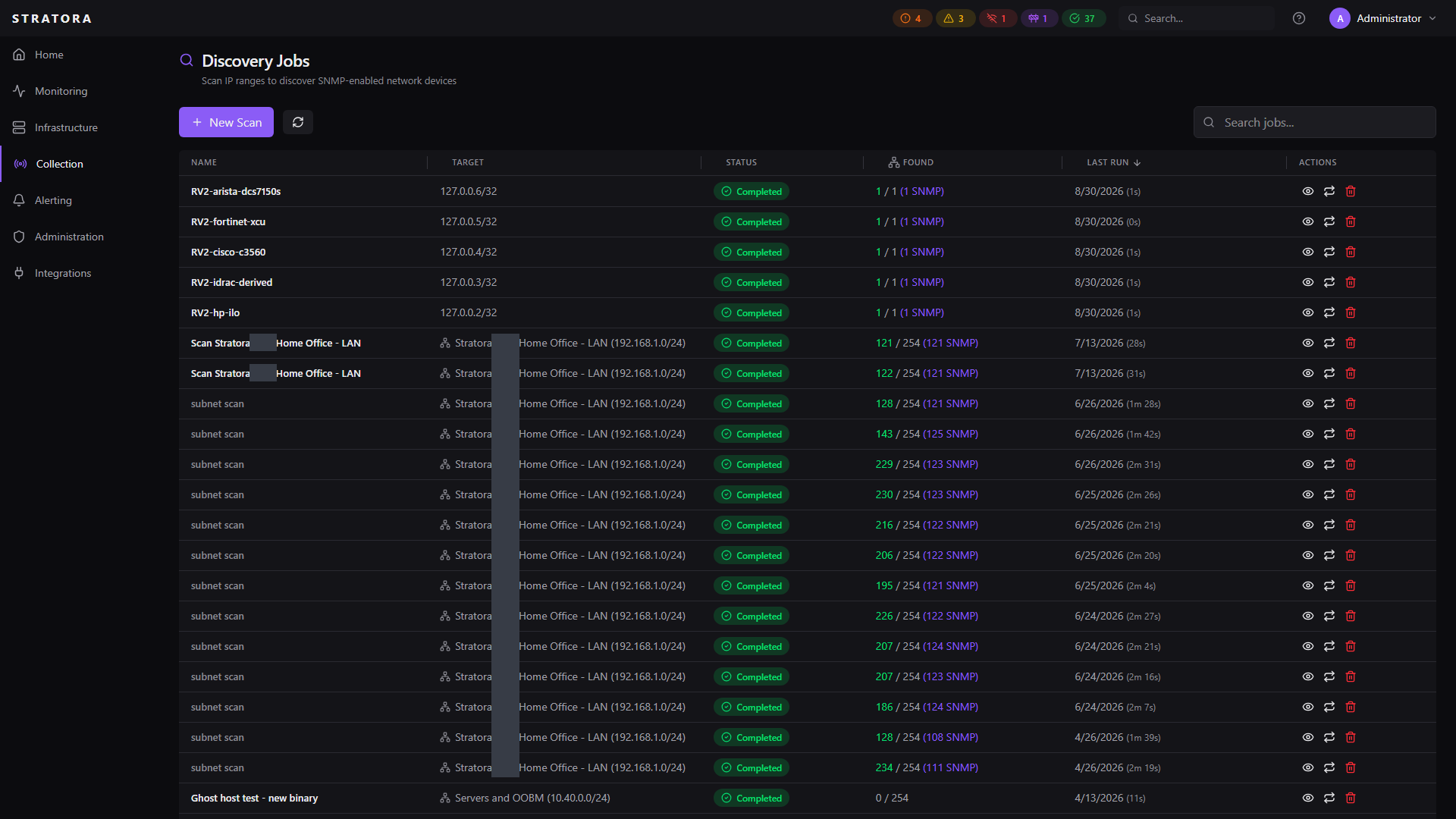Click the yellow warning badge showing 3
This screenshot has width=1456, height=819.
coord(955,18)
